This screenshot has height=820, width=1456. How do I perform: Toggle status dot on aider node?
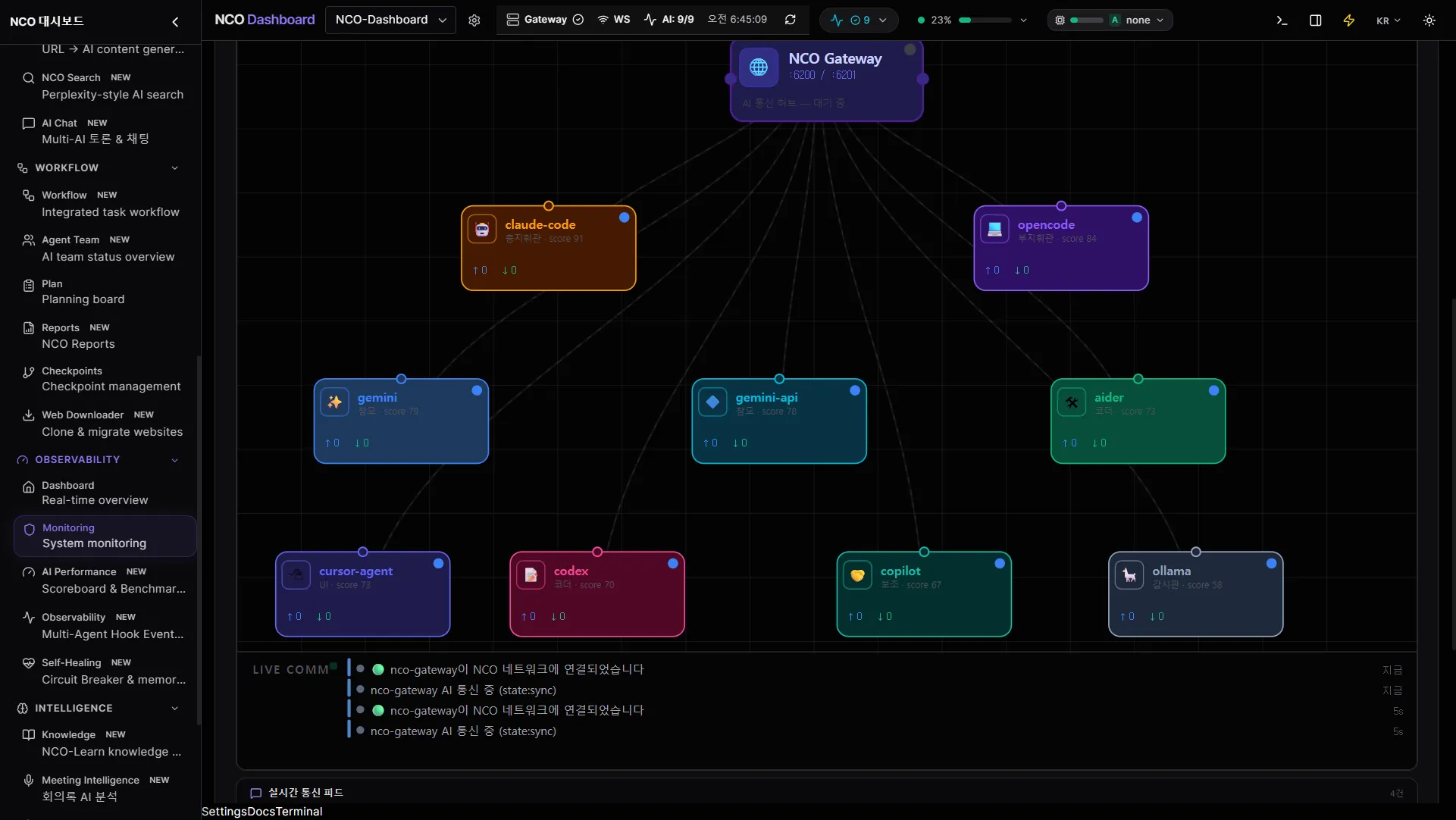click(1214, 390)
